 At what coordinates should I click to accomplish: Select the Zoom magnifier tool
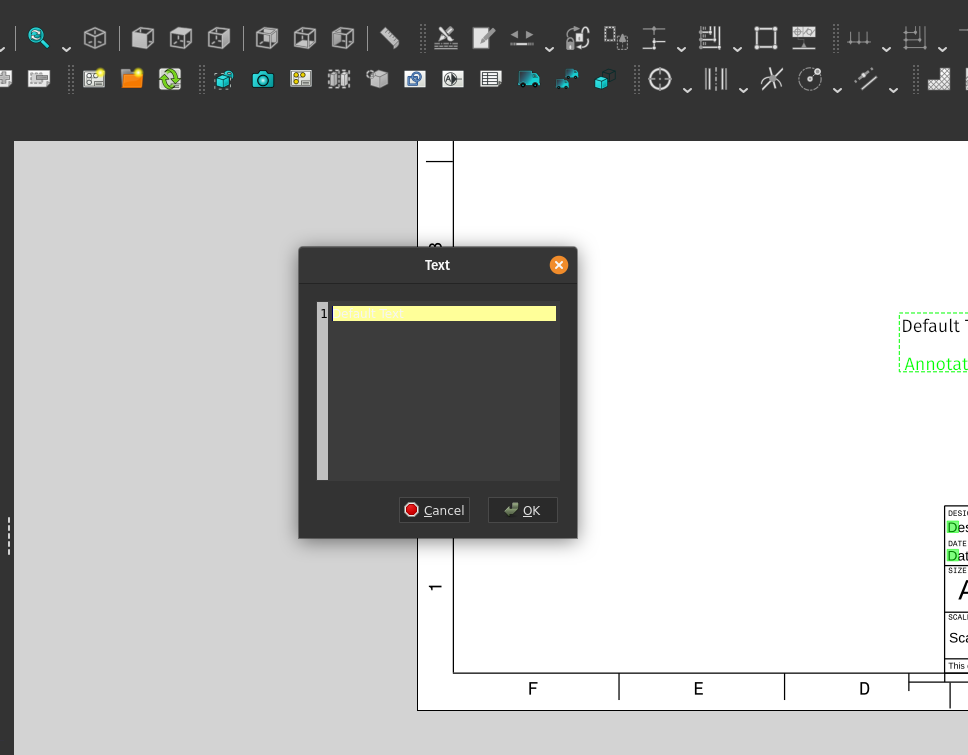coord(37,37)
